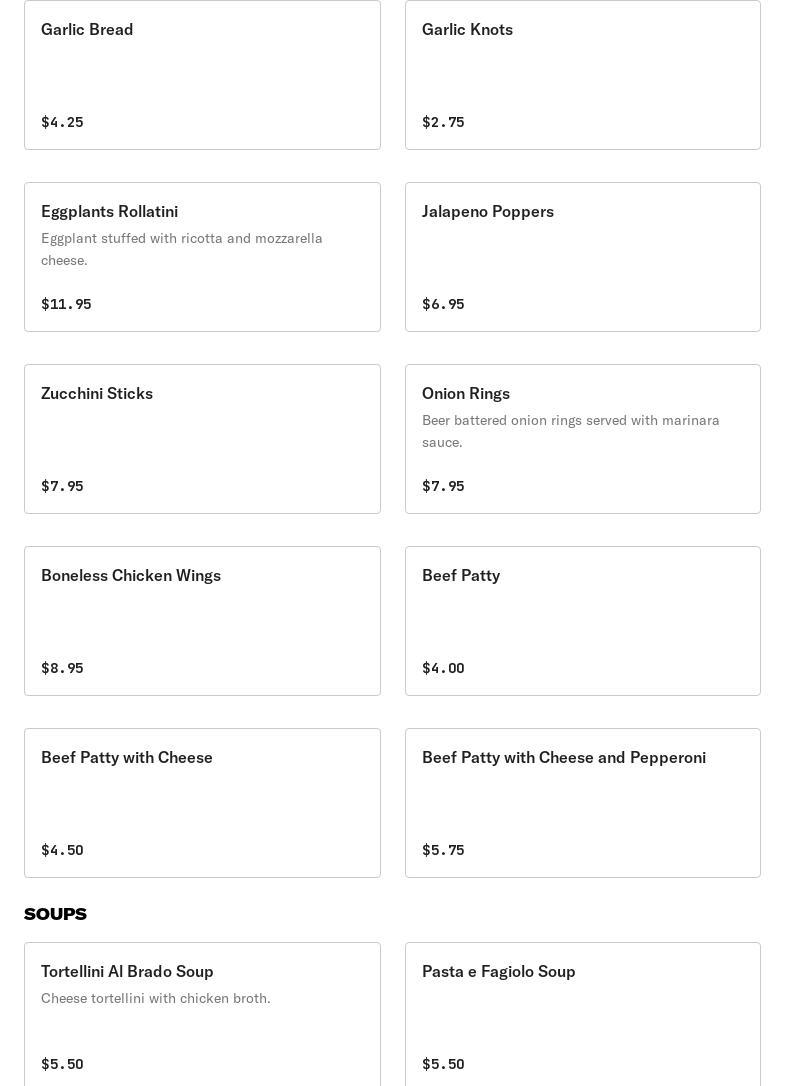This screenshot has width=785, height=1086.
Task: Click the Eggplants Rollatini item title
Action: (110, 211)
